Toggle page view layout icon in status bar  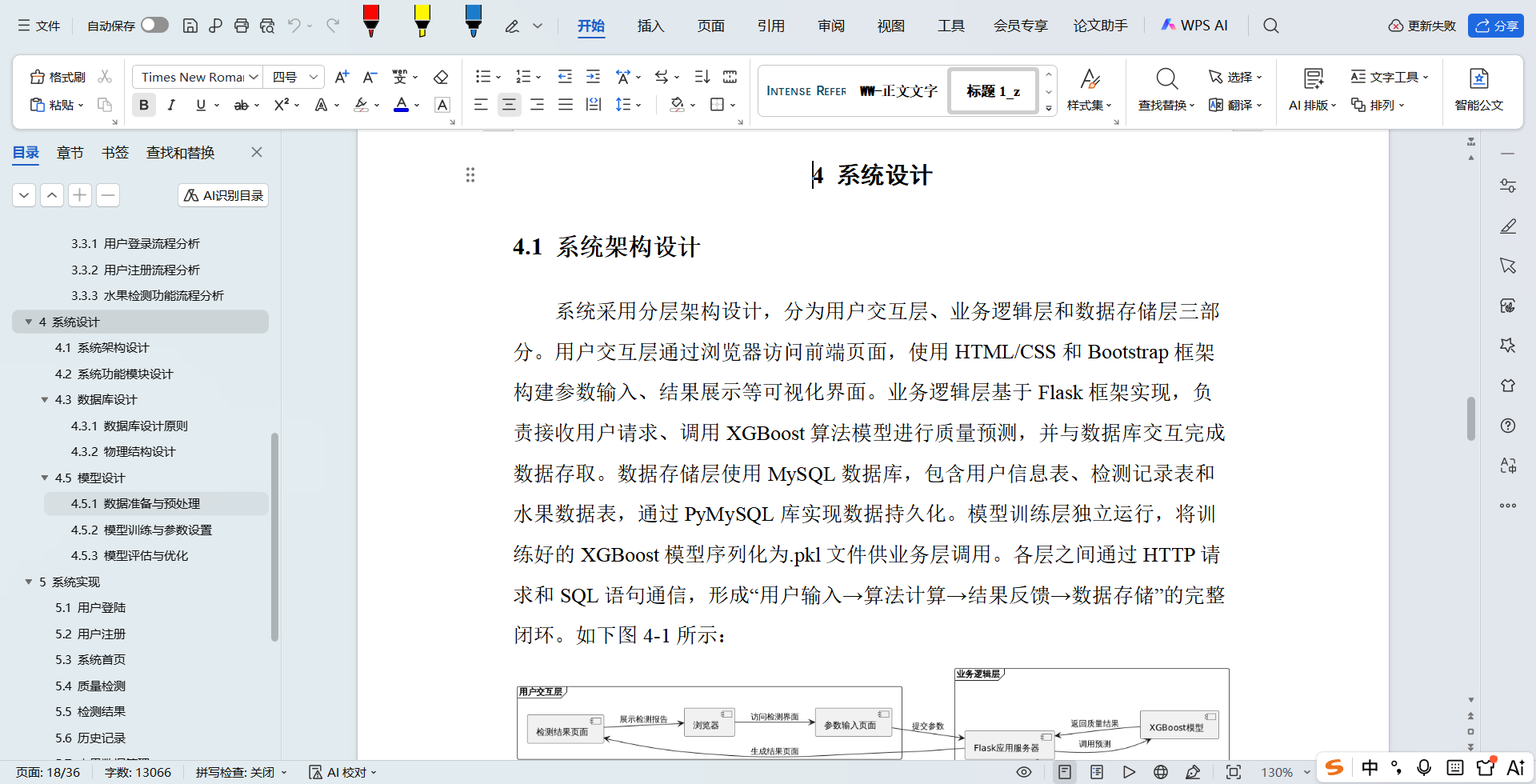[x=1064, y=772]
